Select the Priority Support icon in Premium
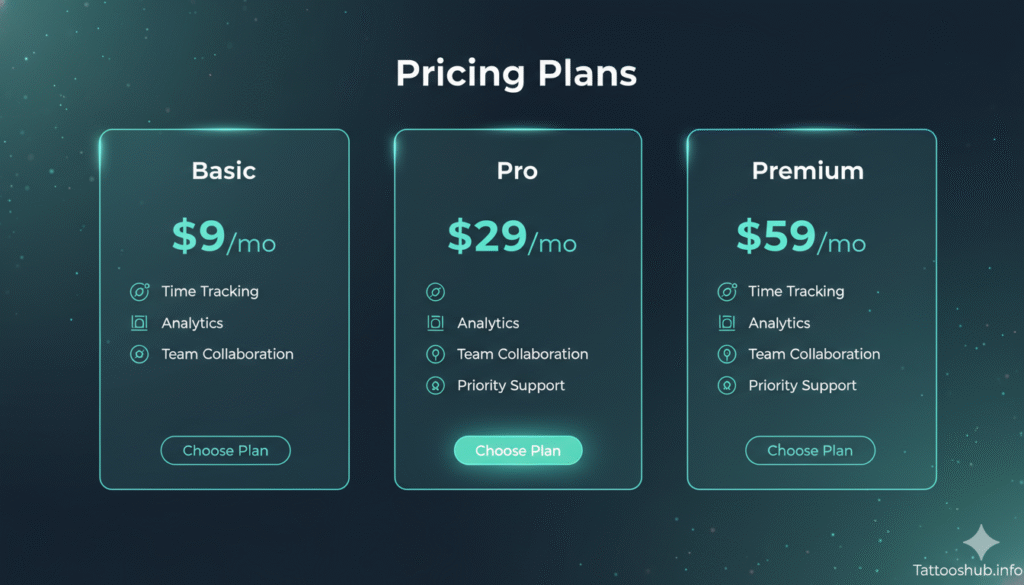The width and height of the screenshot is (1024, 585). coord(727,385)
